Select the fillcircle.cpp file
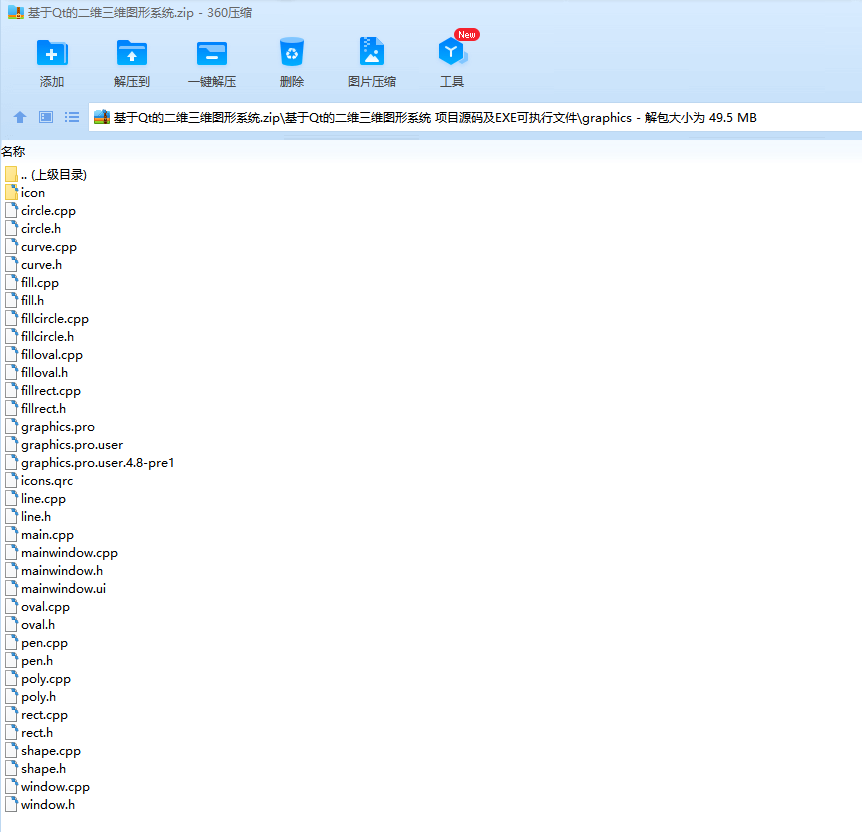 (x=47, y=319)
